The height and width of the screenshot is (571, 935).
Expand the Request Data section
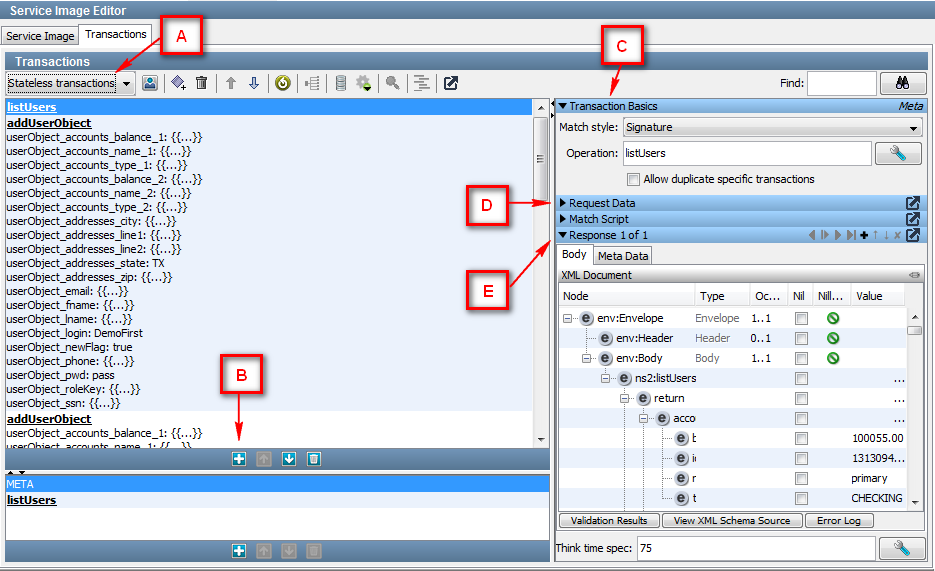(562, 203)
